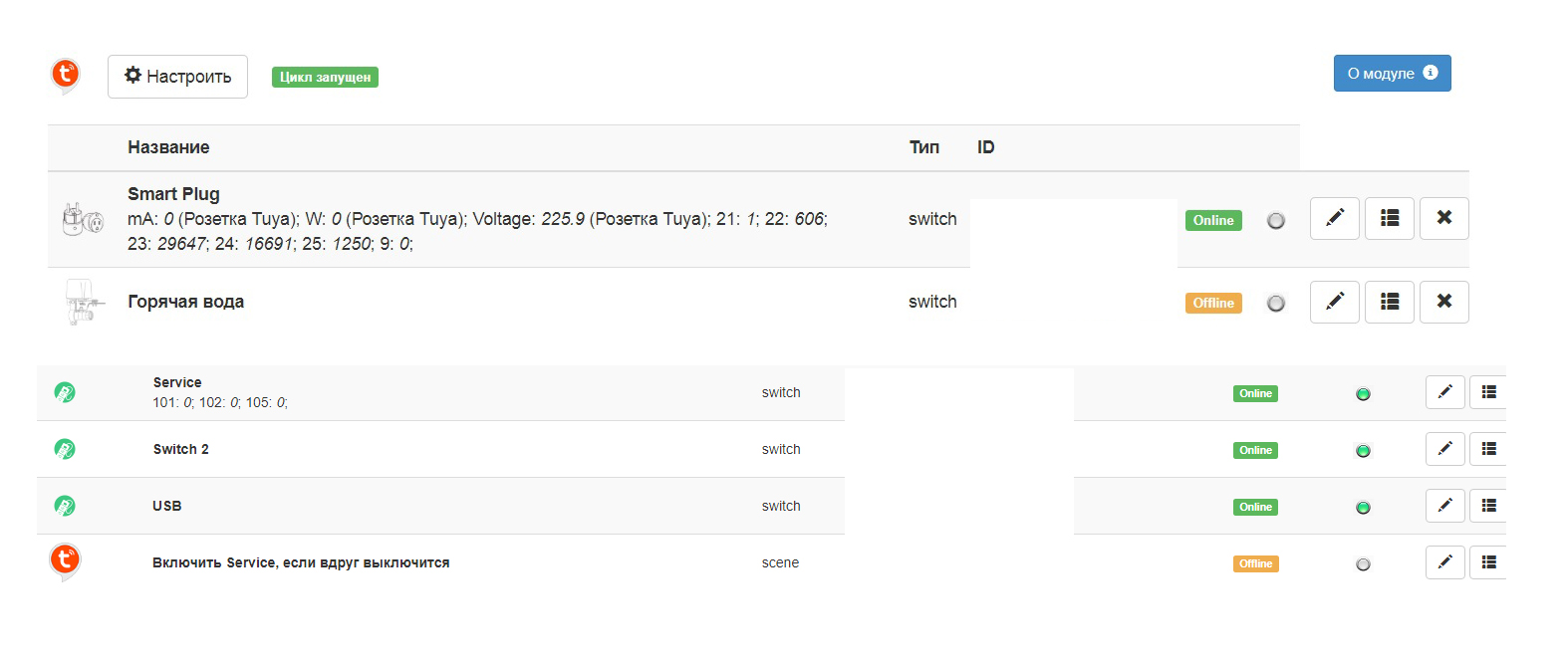The width and height of the screenshot is (1568, 664).
Task: Toggle the Smart Plug state indicator
Action: tap(1276, 221)
